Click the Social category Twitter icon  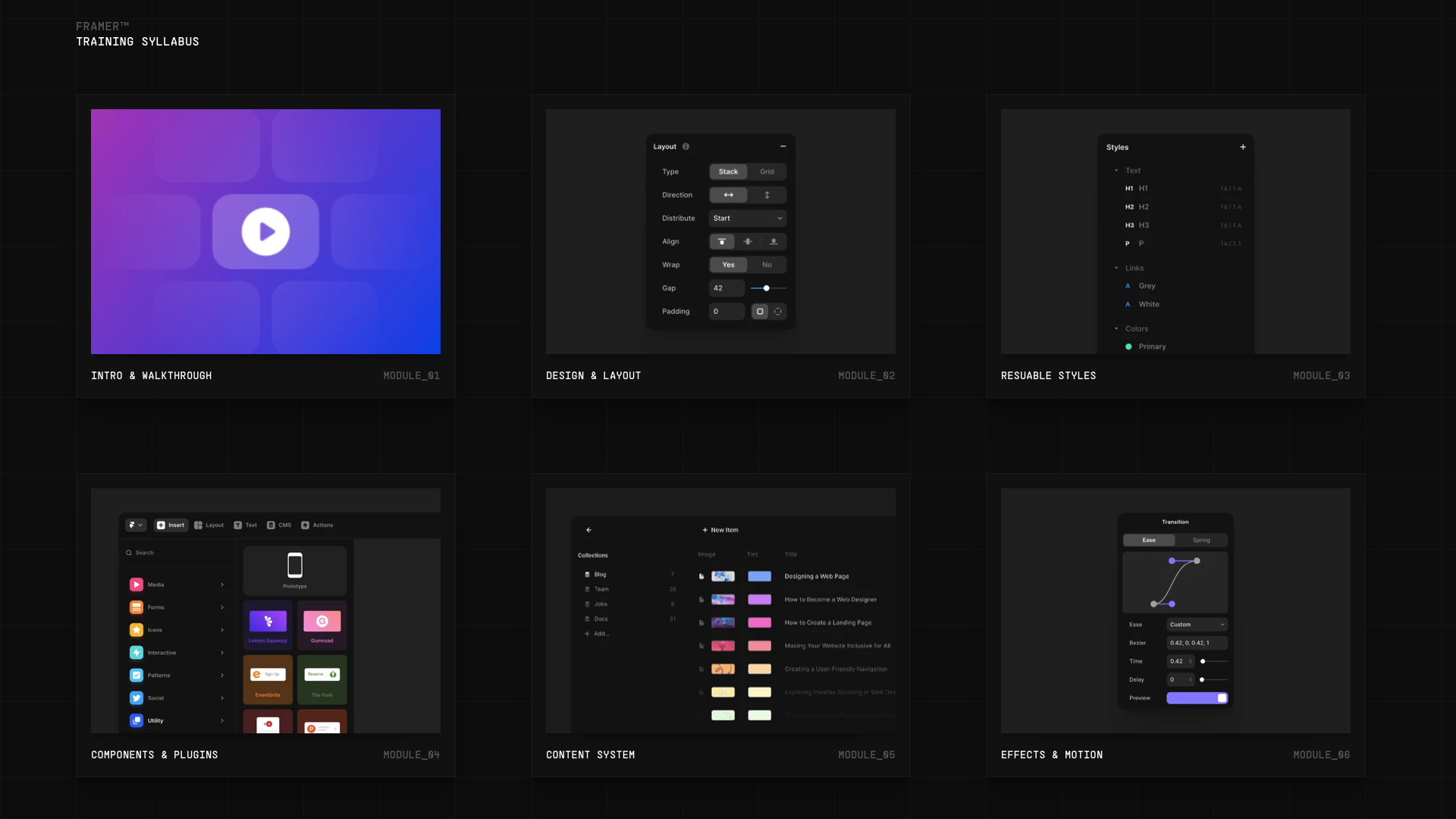[136, 698]
